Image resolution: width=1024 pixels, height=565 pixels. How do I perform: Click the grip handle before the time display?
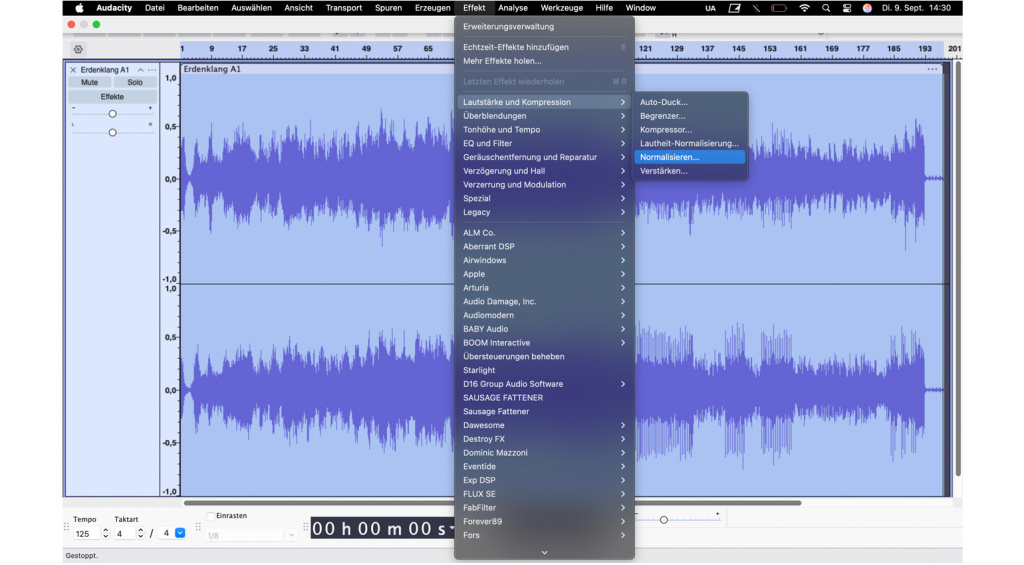tap(306, 526)
